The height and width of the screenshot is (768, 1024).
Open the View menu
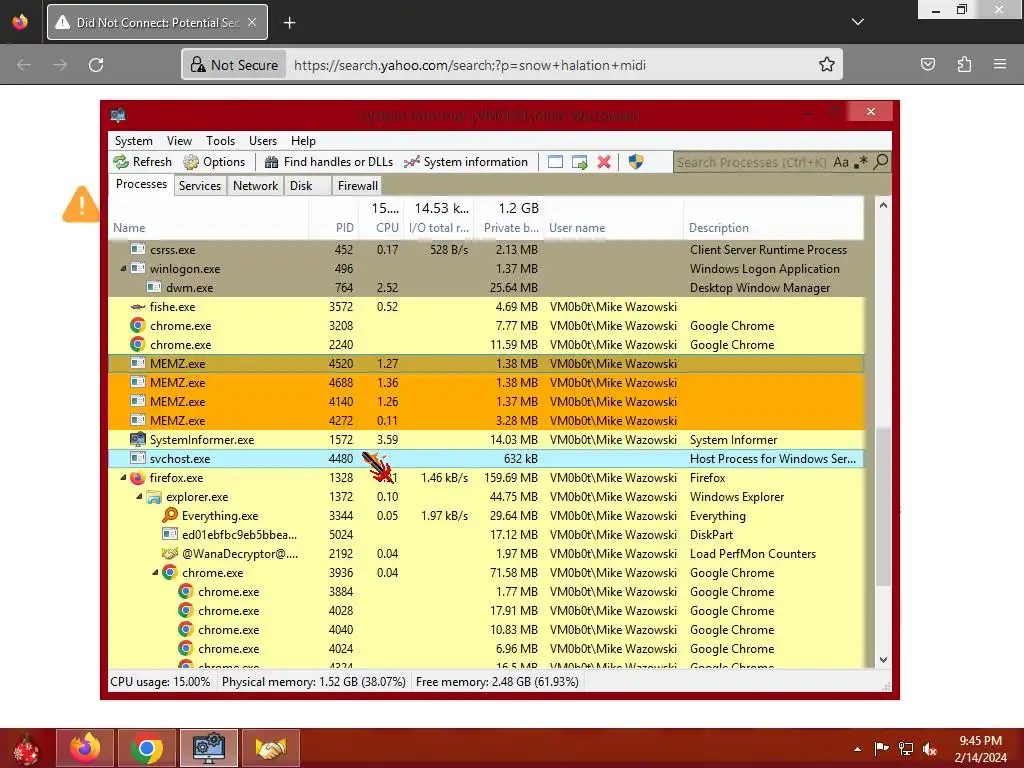(179, 141)
